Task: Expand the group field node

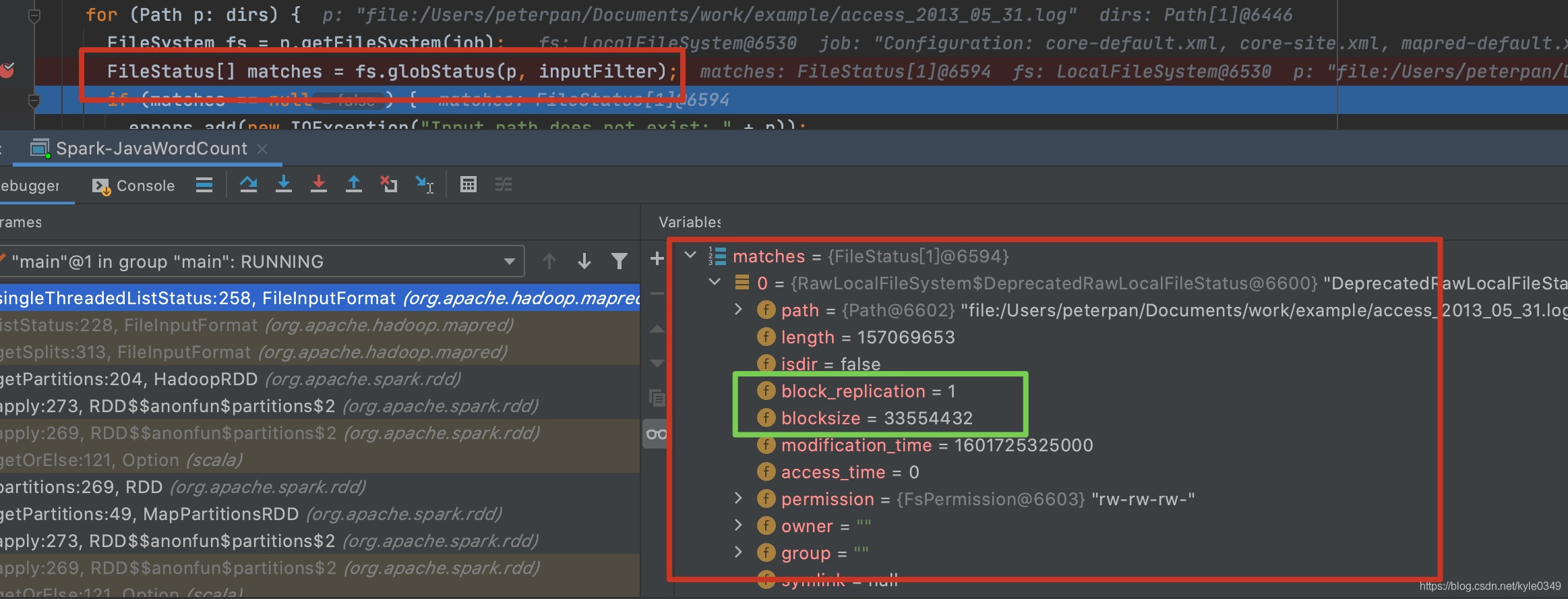Action: pyautogui.click(x=738, y=552)
